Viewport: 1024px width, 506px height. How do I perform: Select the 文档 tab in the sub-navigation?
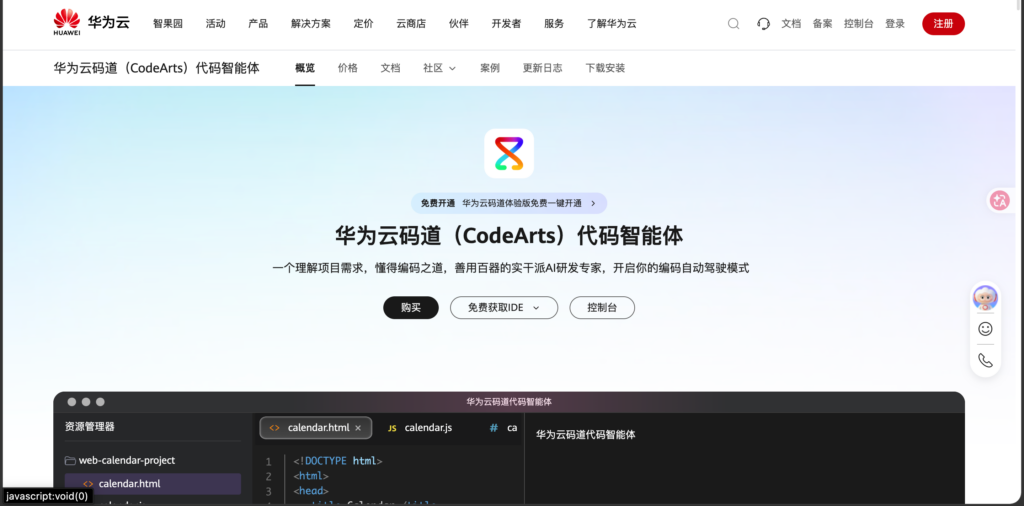[390, 68]
